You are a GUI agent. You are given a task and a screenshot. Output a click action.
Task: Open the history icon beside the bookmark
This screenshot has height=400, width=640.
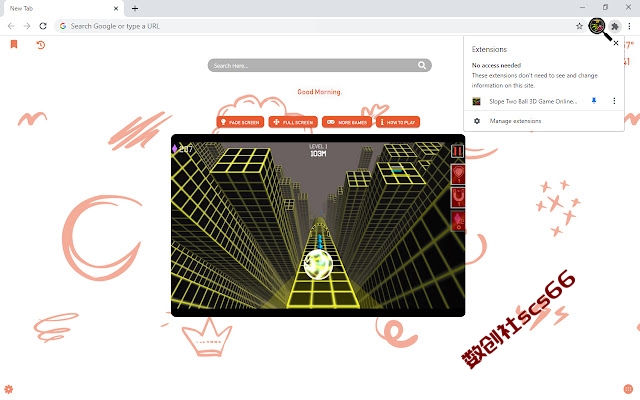pyautogui.click(x=40, y=44)
